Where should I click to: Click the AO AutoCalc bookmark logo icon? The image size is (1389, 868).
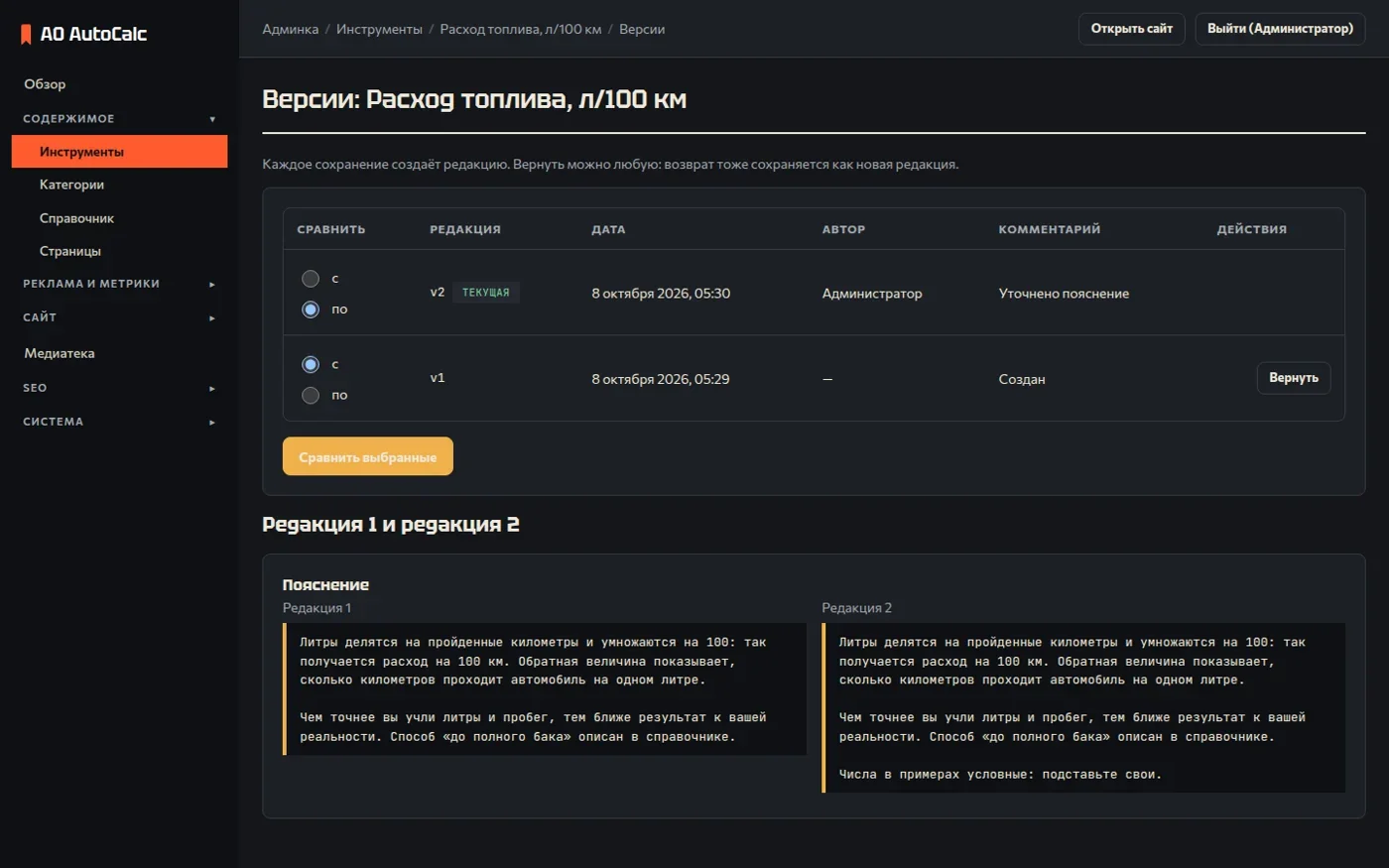point(26,35)
